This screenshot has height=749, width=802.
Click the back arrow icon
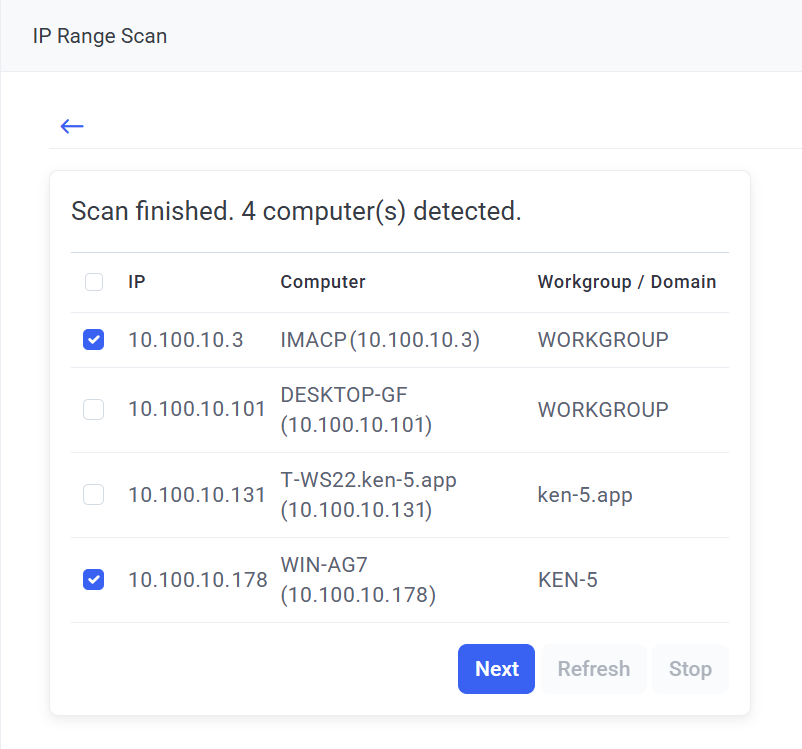coord(72,126)
